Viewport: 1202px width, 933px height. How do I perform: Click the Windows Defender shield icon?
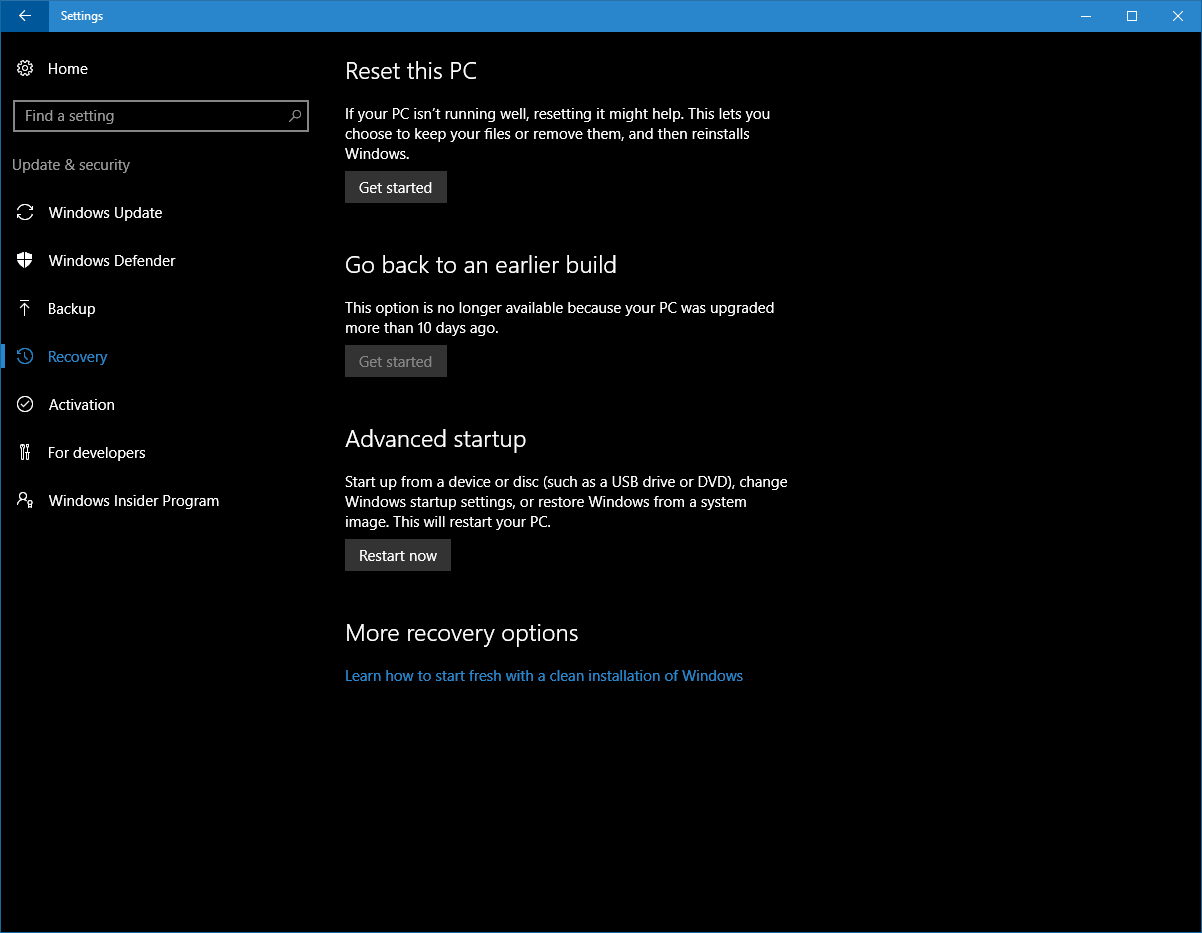tap(25, 260)
